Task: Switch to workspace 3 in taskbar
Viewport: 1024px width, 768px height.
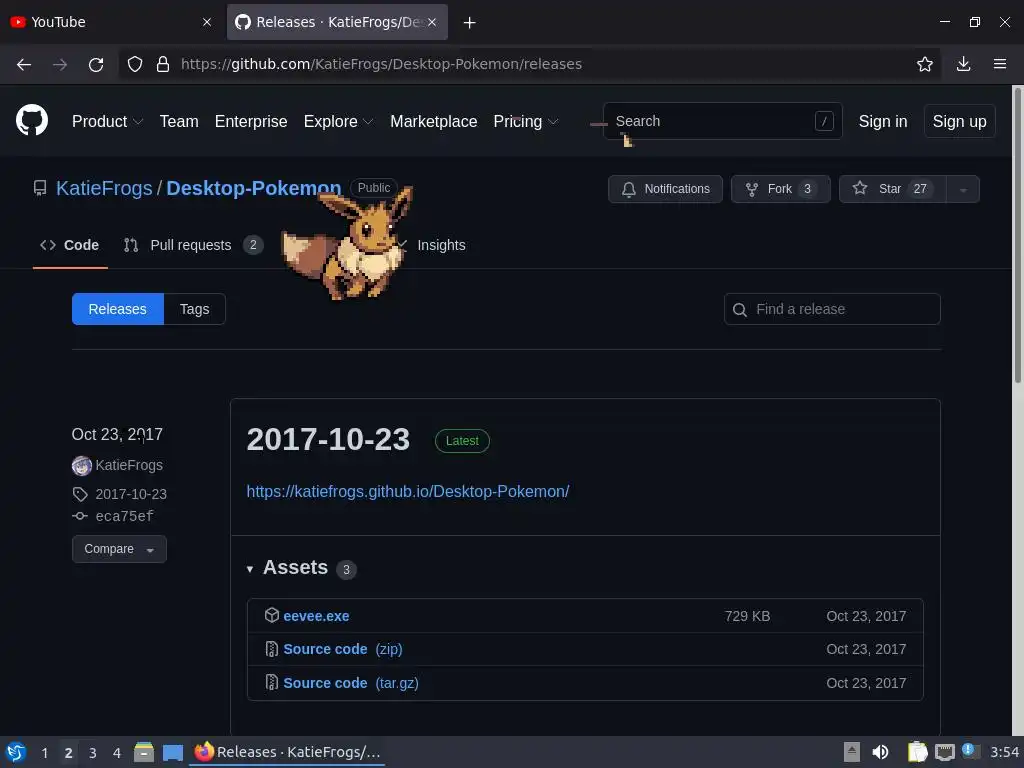Action: point(93,753)
